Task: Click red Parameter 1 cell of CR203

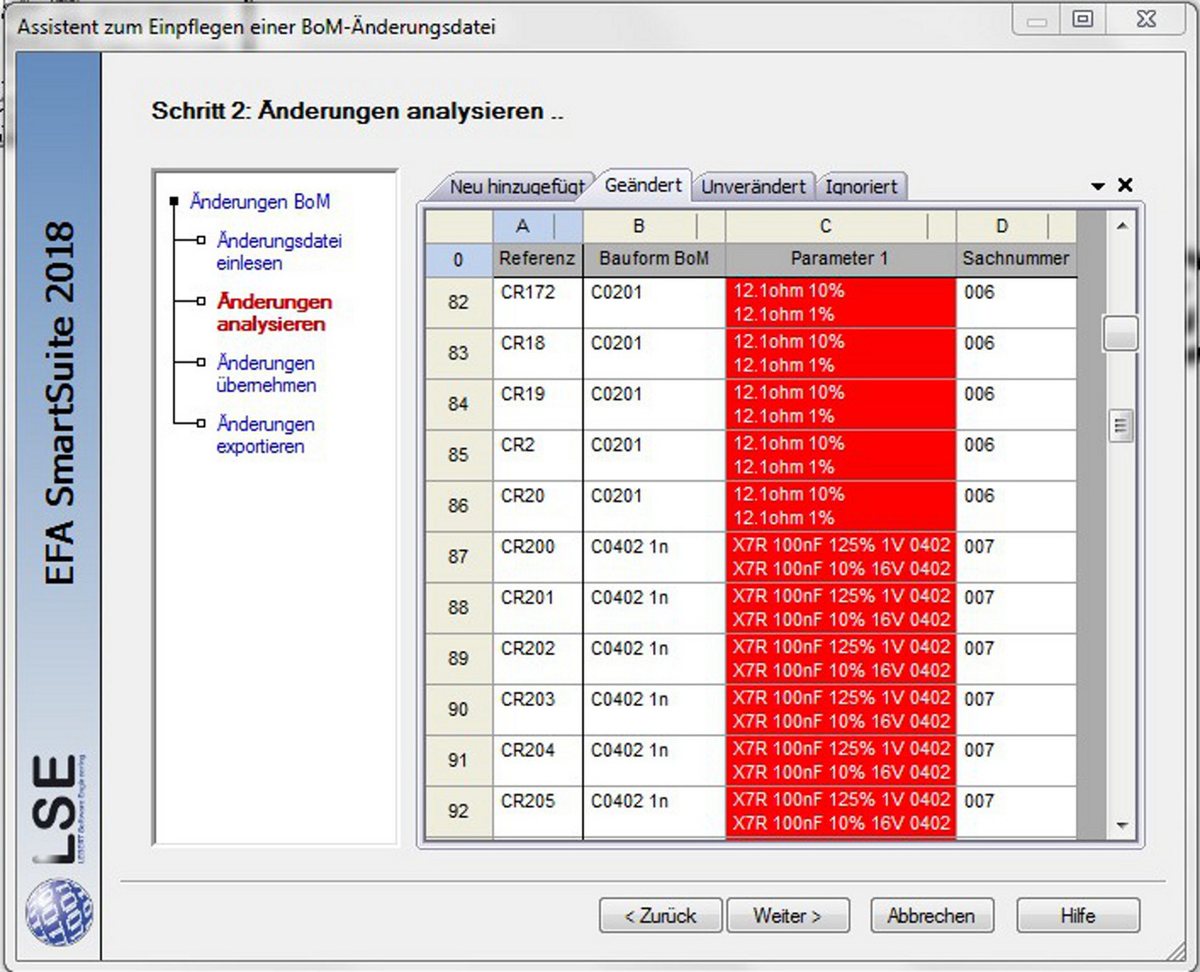Action: tap(841, 710)
